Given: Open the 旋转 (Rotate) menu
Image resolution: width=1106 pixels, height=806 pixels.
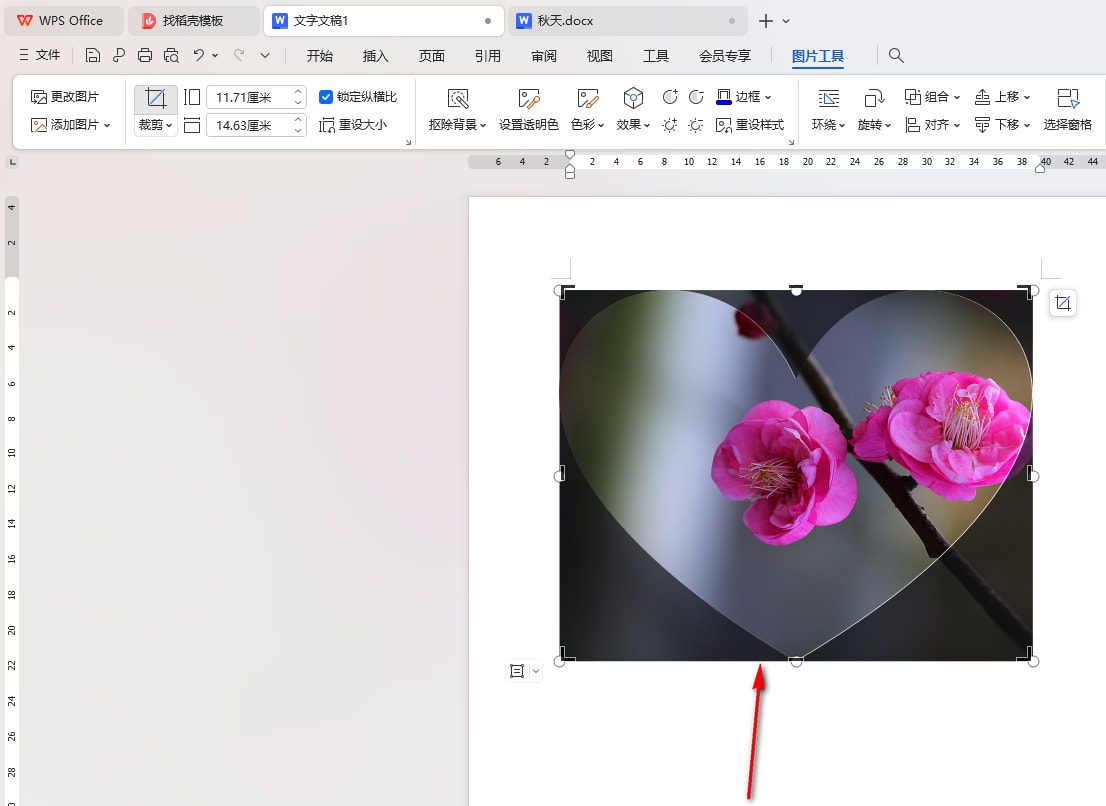Looking at the screenshot, I should click(x=874, y=110).
